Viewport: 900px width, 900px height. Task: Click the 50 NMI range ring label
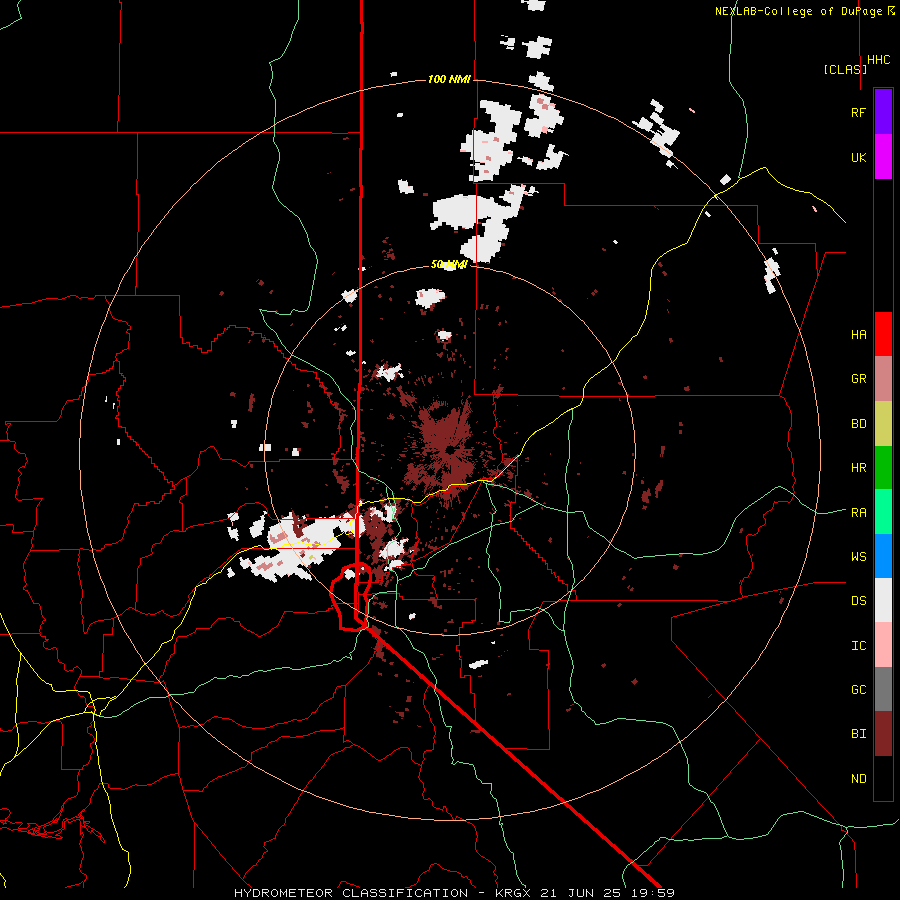449,265
